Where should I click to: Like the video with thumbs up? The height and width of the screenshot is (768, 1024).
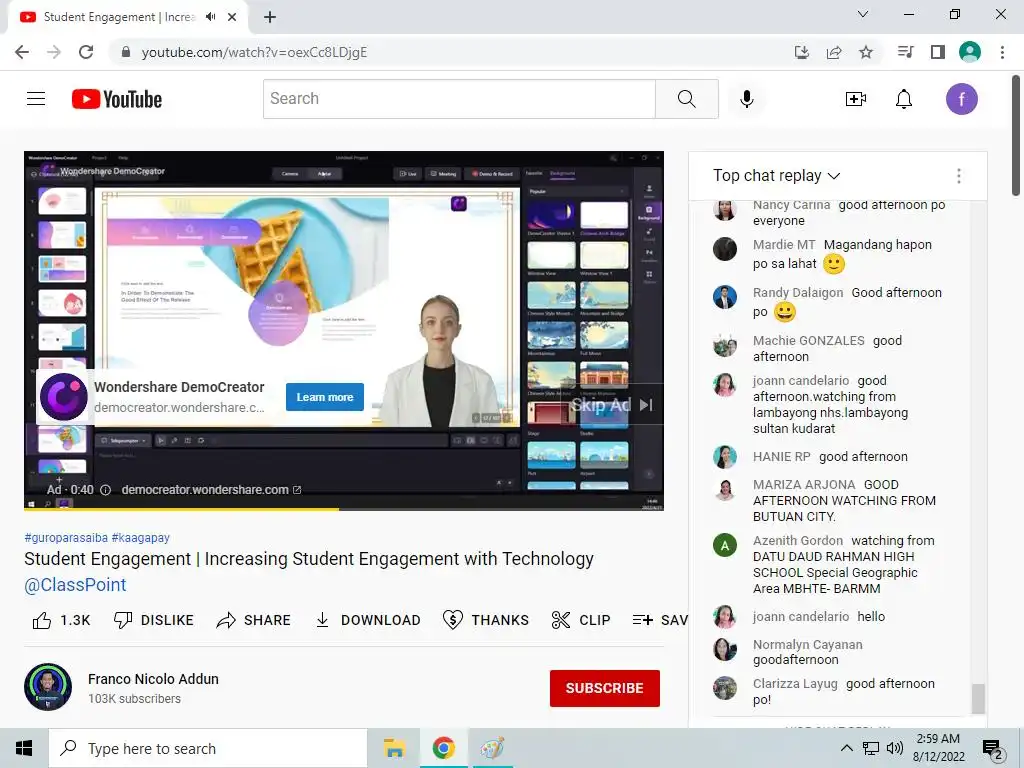point(61,620)
